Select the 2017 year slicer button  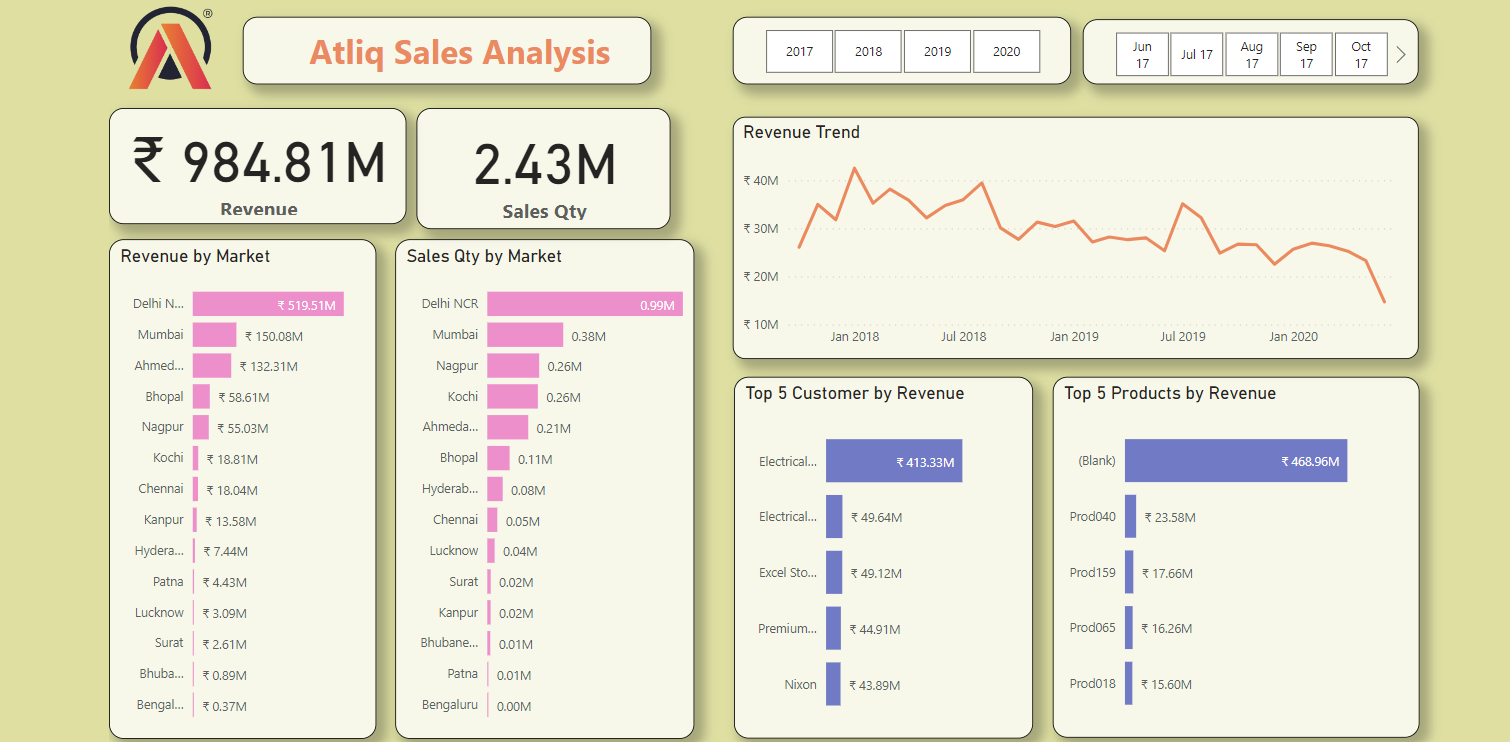point(799,51)
